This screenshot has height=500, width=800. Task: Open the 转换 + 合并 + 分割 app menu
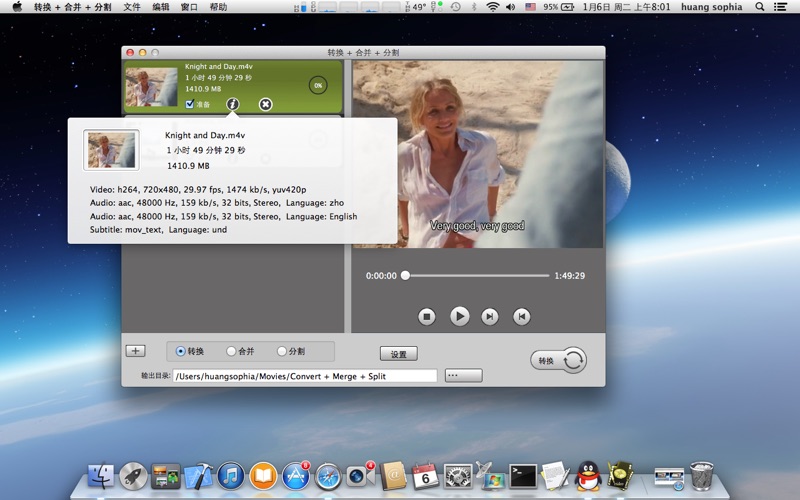(x=72, y=7)
